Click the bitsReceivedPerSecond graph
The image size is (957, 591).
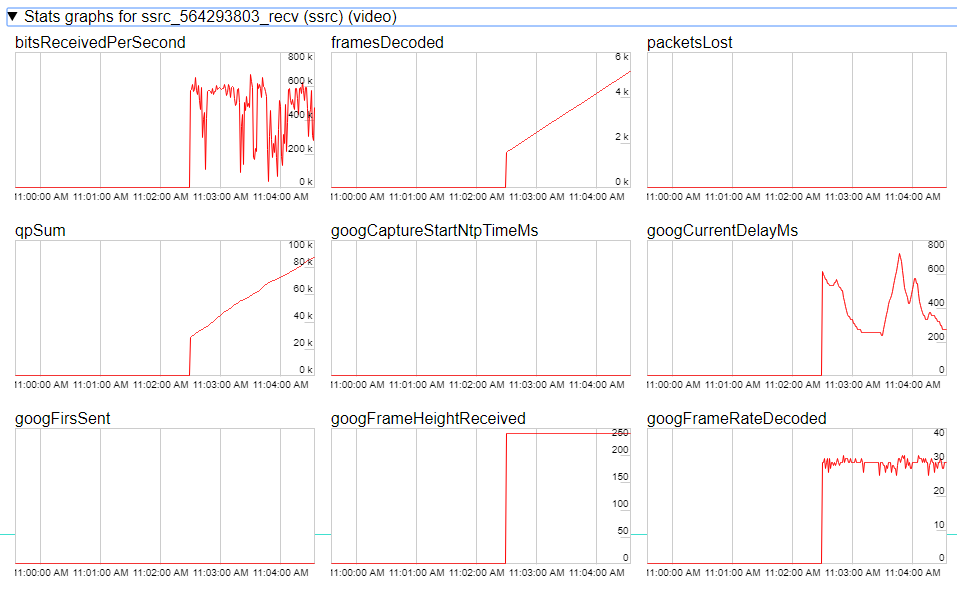pos(165,120)
